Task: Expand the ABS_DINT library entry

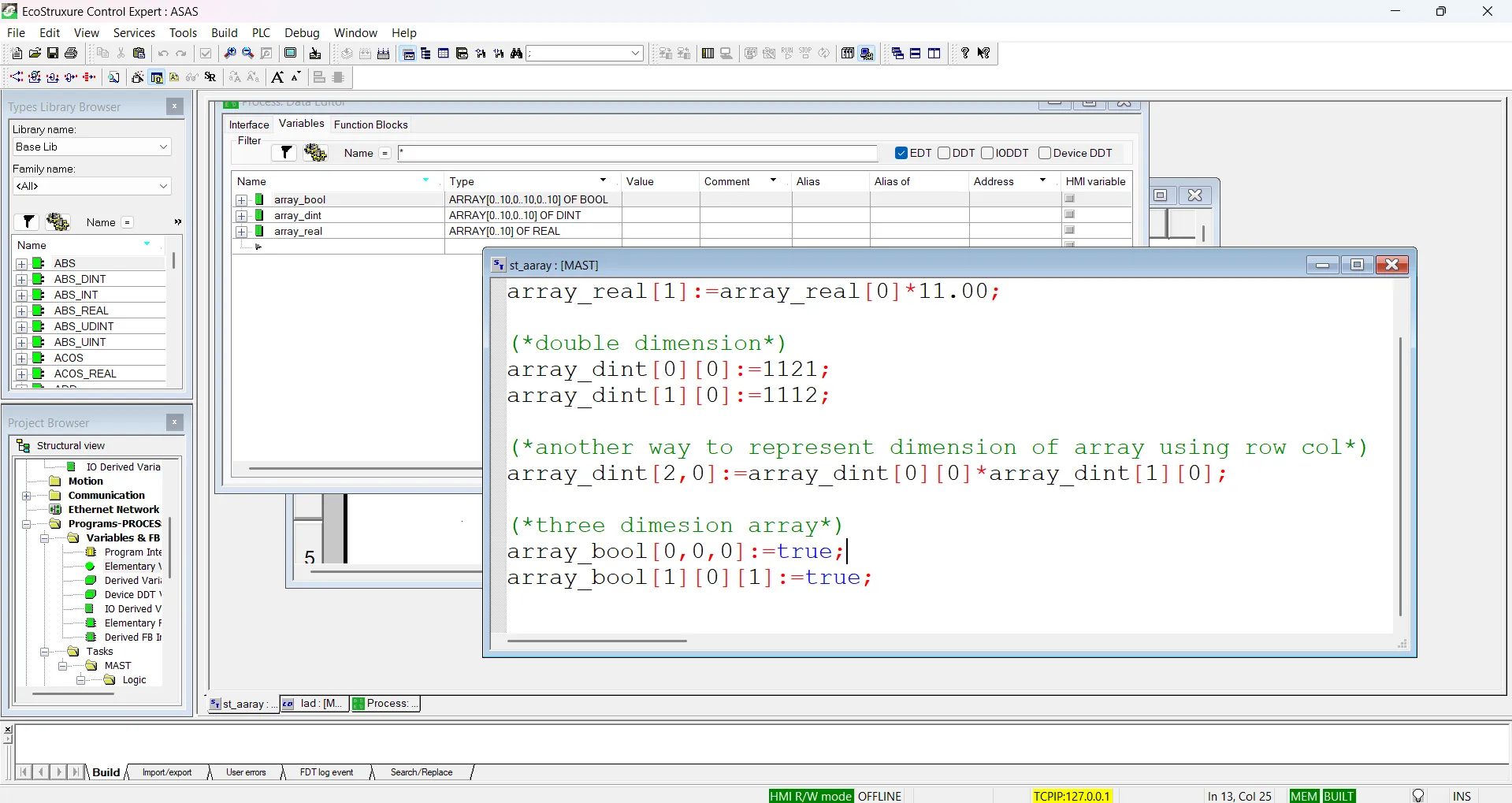Action: pyautogui.click(x=22, y=280)
